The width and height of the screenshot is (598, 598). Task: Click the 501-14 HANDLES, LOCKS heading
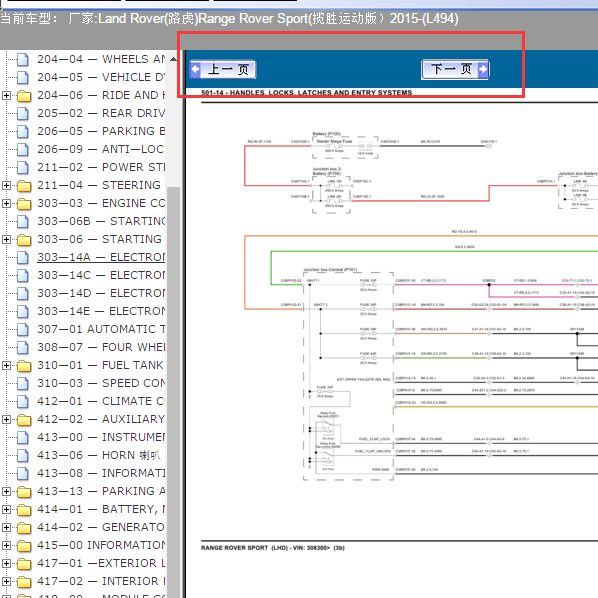[306, 93]
